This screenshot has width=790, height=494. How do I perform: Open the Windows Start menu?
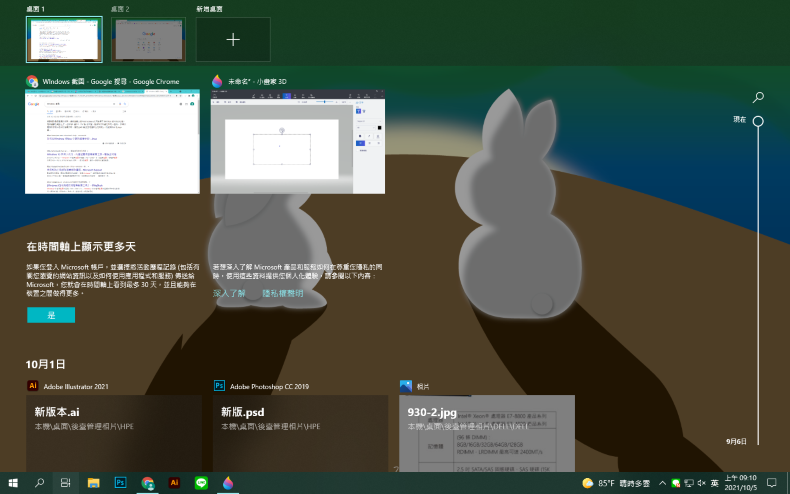pyautogui.click(x=13, y=483)
